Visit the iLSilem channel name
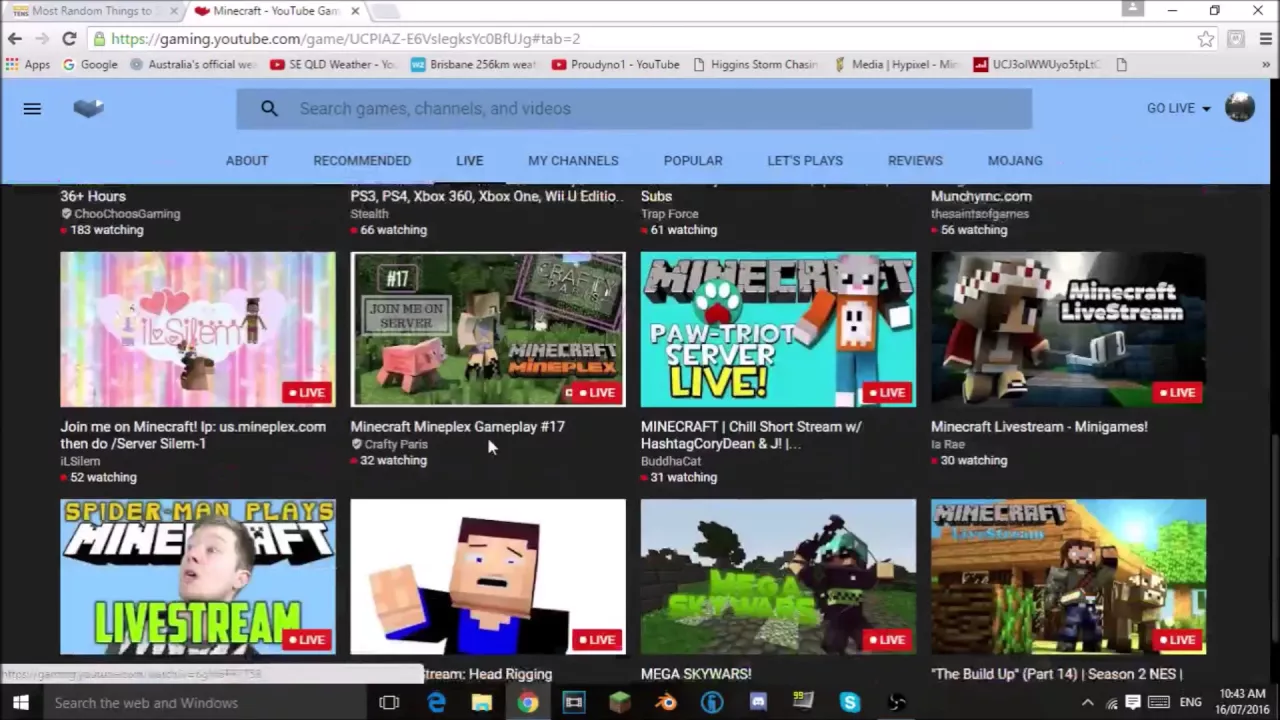This screenshot has height=720, width=1280. point(80,461)
